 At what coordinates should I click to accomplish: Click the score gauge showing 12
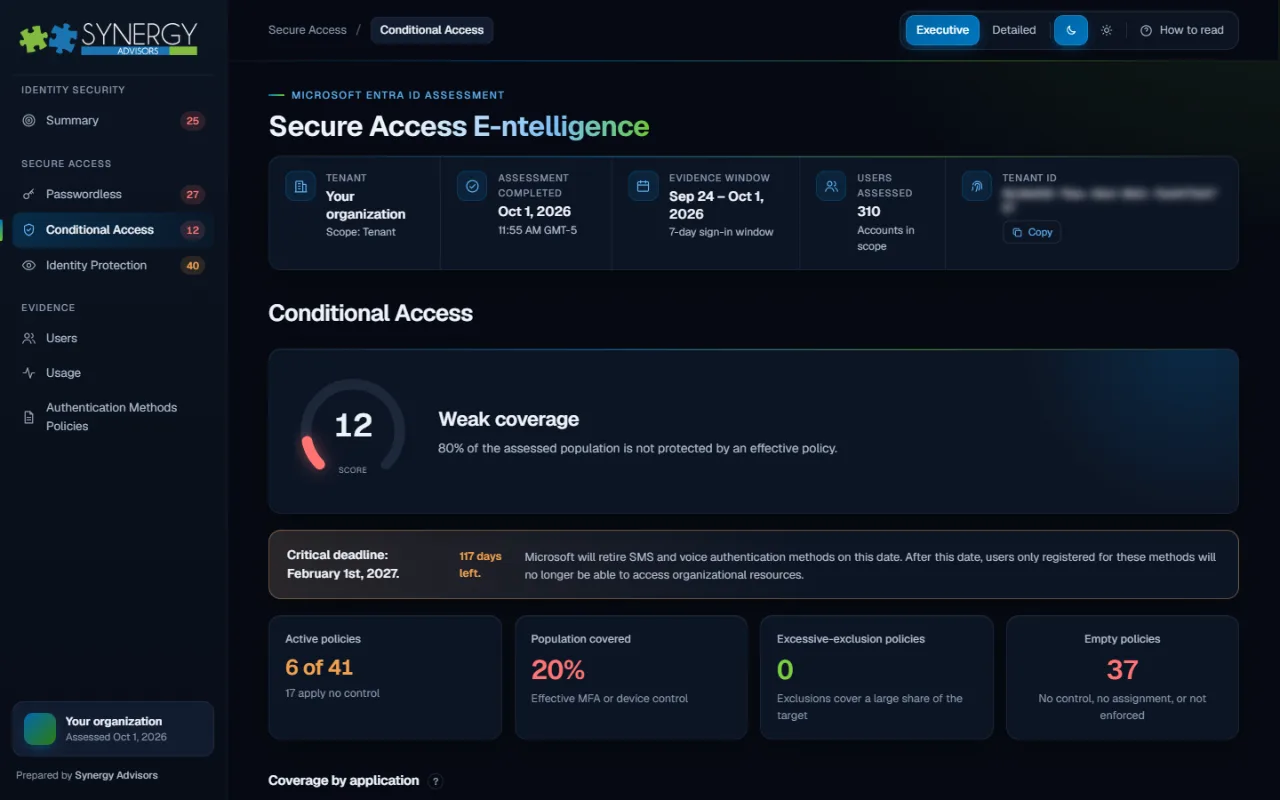pyautogui.click(x=353, y=426)
